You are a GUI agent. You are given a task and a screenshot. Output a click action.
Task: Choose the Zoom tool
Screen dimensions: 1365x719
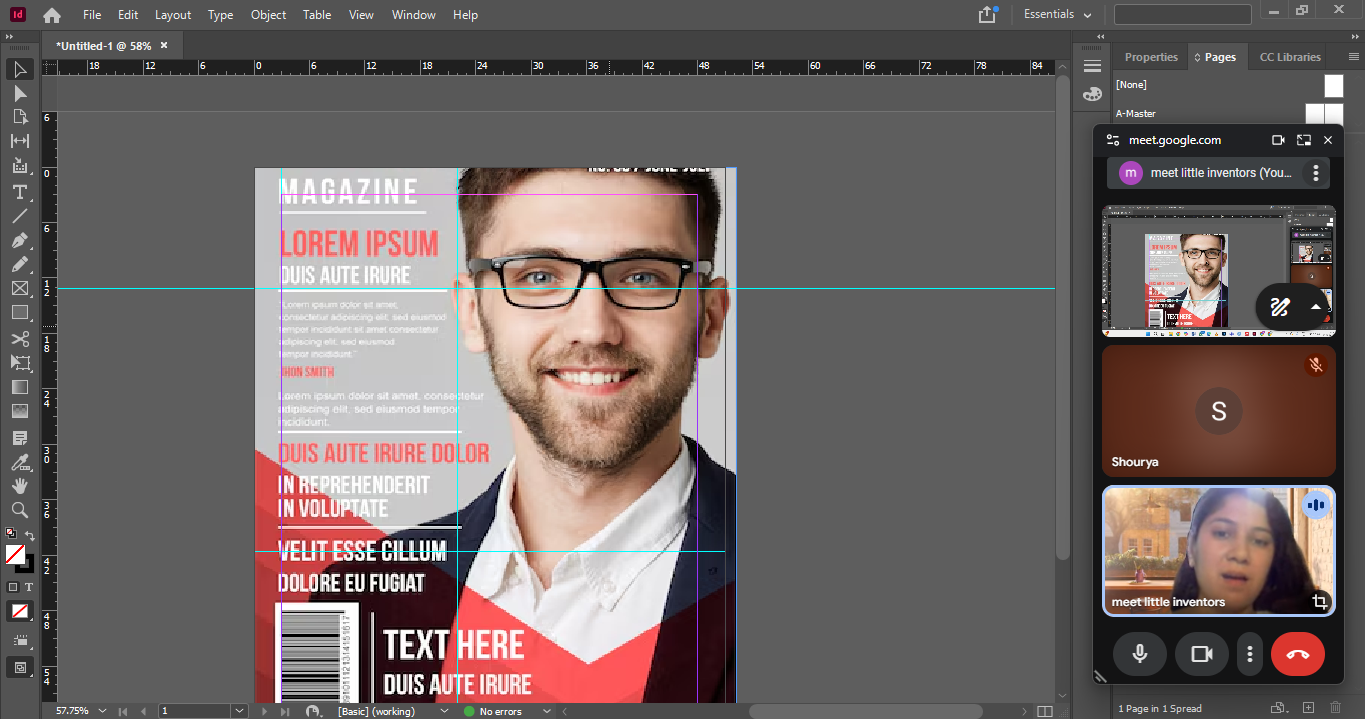click(20, 510)
